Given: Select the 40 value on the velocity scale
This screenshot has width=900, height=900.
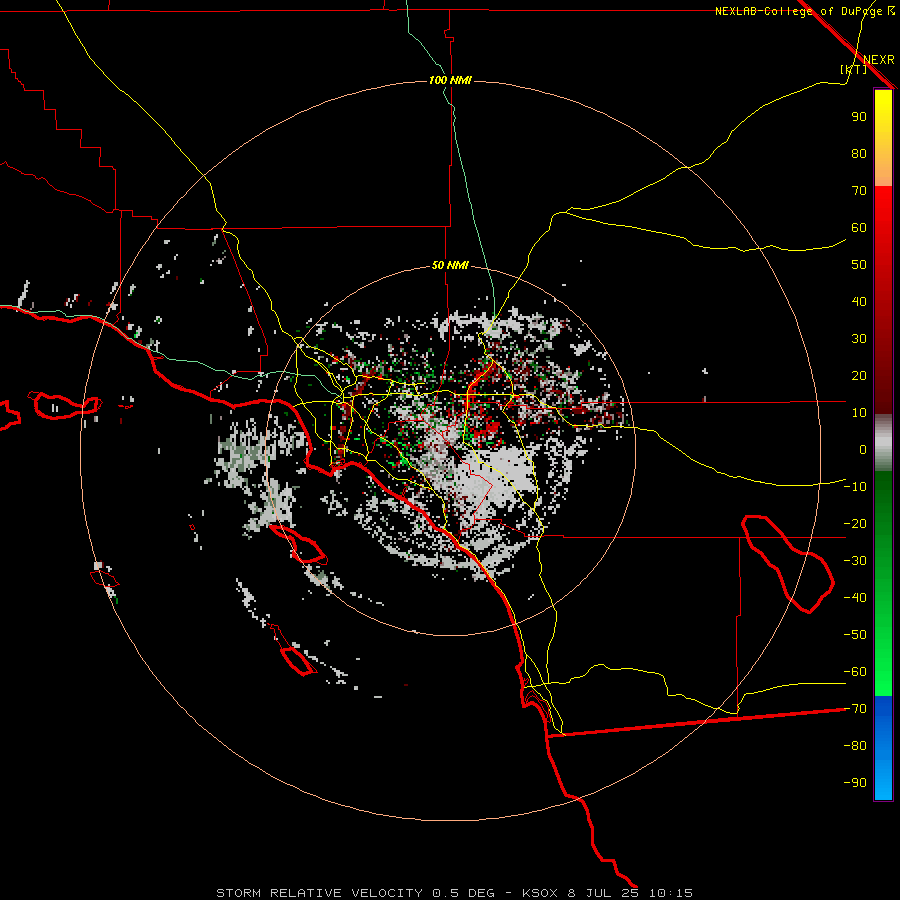Looking at the screenshot, I should pos(859,301).
